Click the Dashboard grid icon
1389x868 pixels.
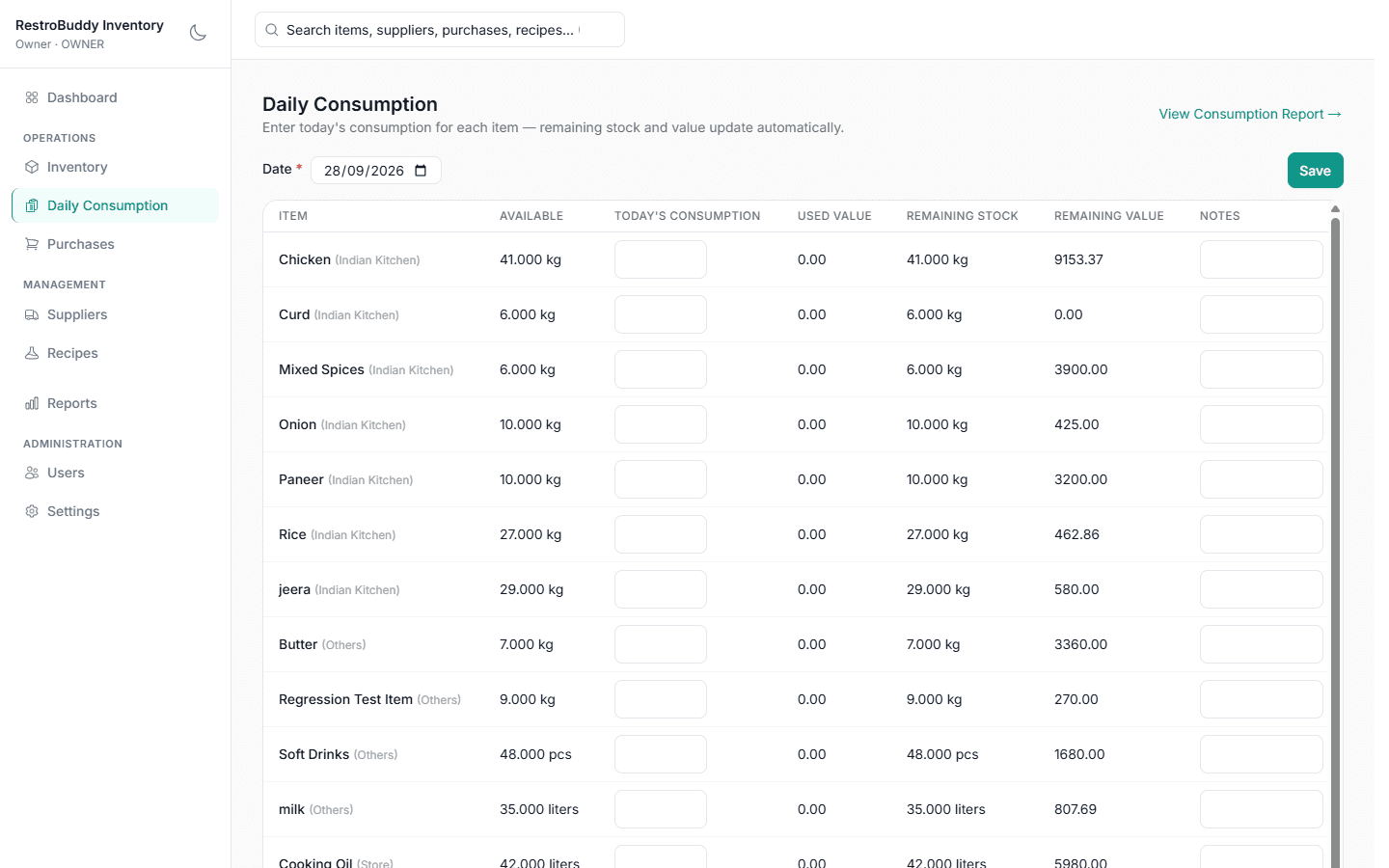click(x=32, y=97)
